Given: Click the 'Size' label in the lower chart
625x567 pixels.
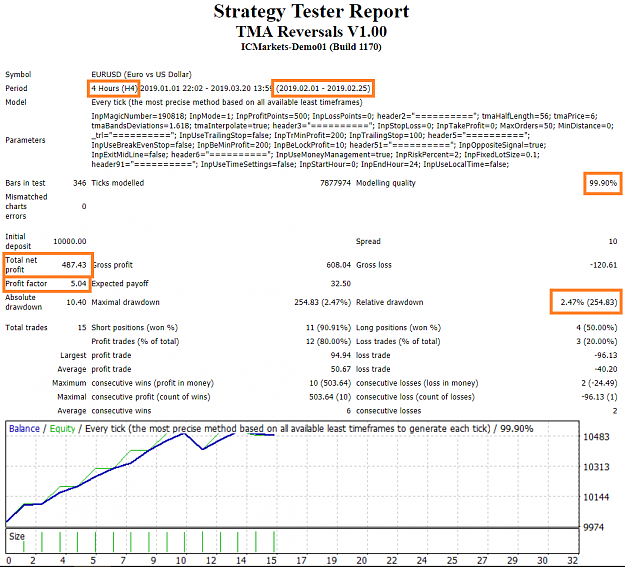Looking at the screenshot, I should (17, 536).
